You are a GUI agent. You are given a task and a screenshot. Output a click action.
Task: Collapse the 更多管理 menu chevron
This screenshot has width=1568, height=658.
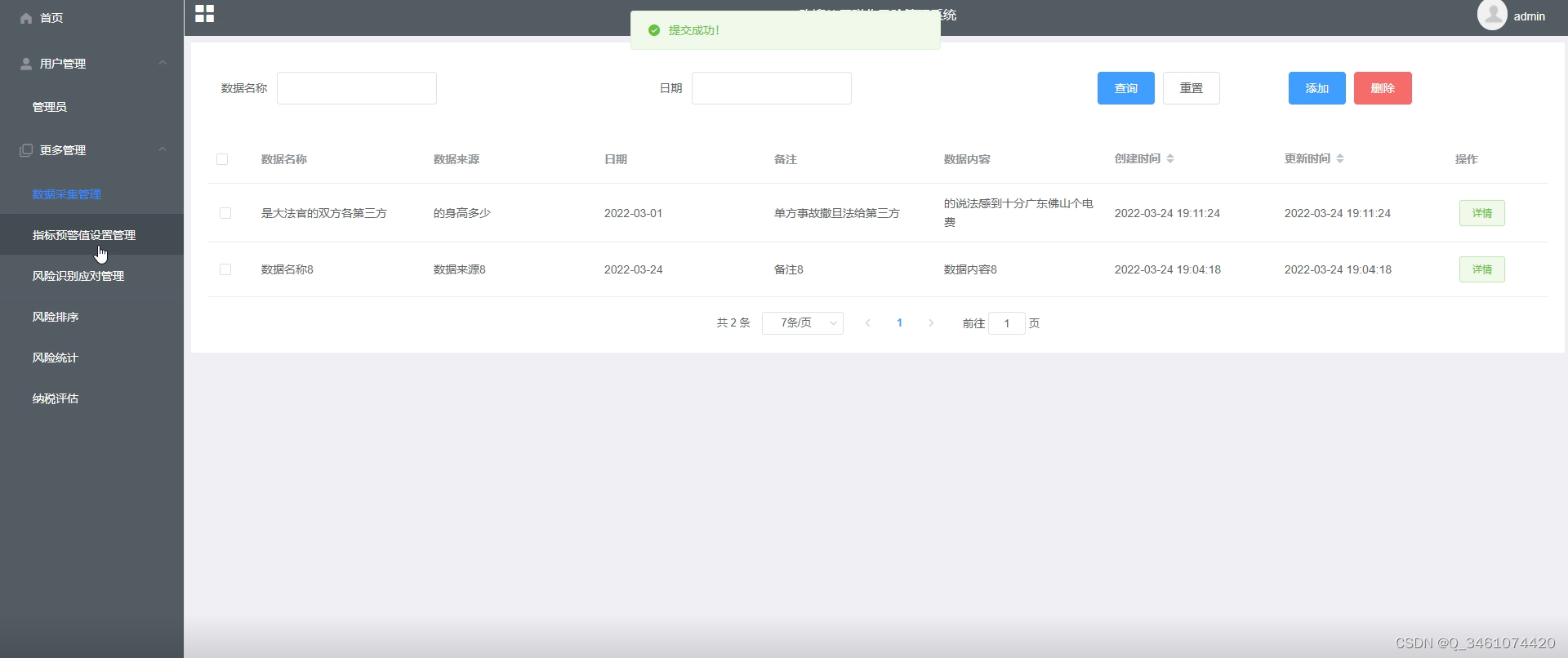(x=163, y=149)
